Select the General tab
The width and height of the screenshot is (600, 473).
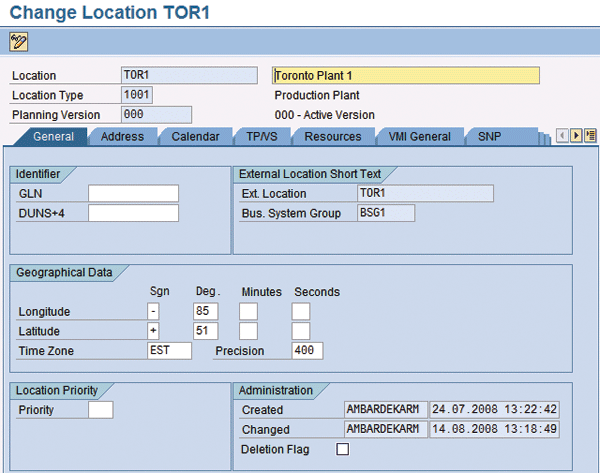coord(54,136)
